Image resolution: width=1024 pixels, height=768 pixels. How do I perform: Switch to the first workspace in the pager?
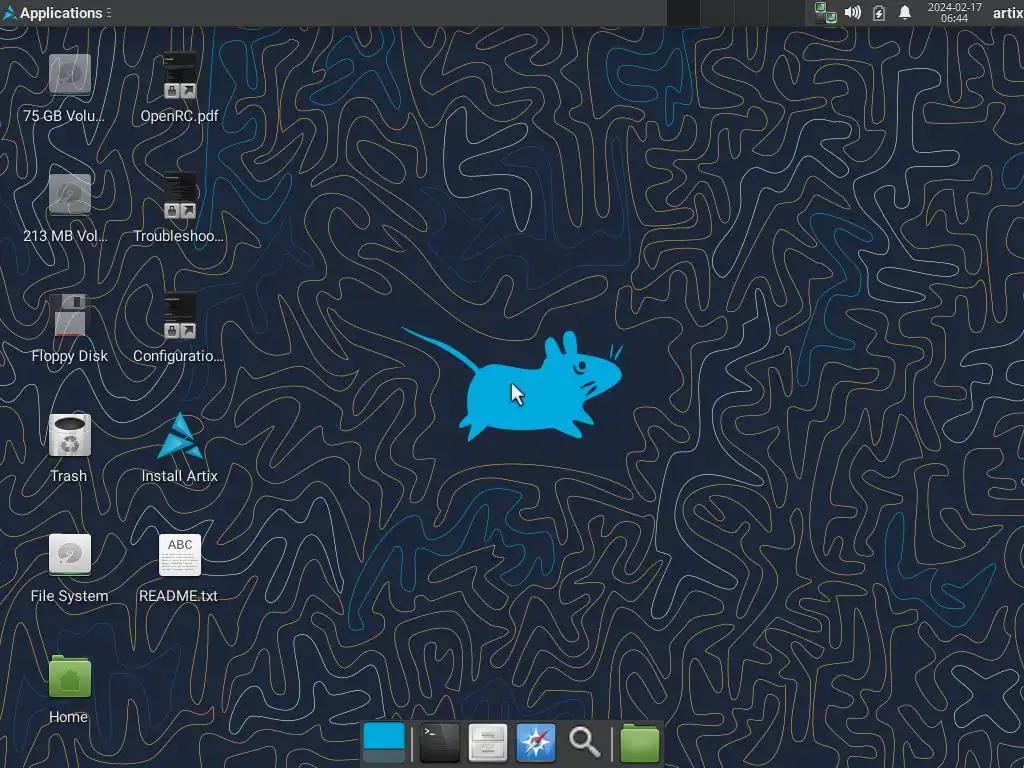pos(683,12)
